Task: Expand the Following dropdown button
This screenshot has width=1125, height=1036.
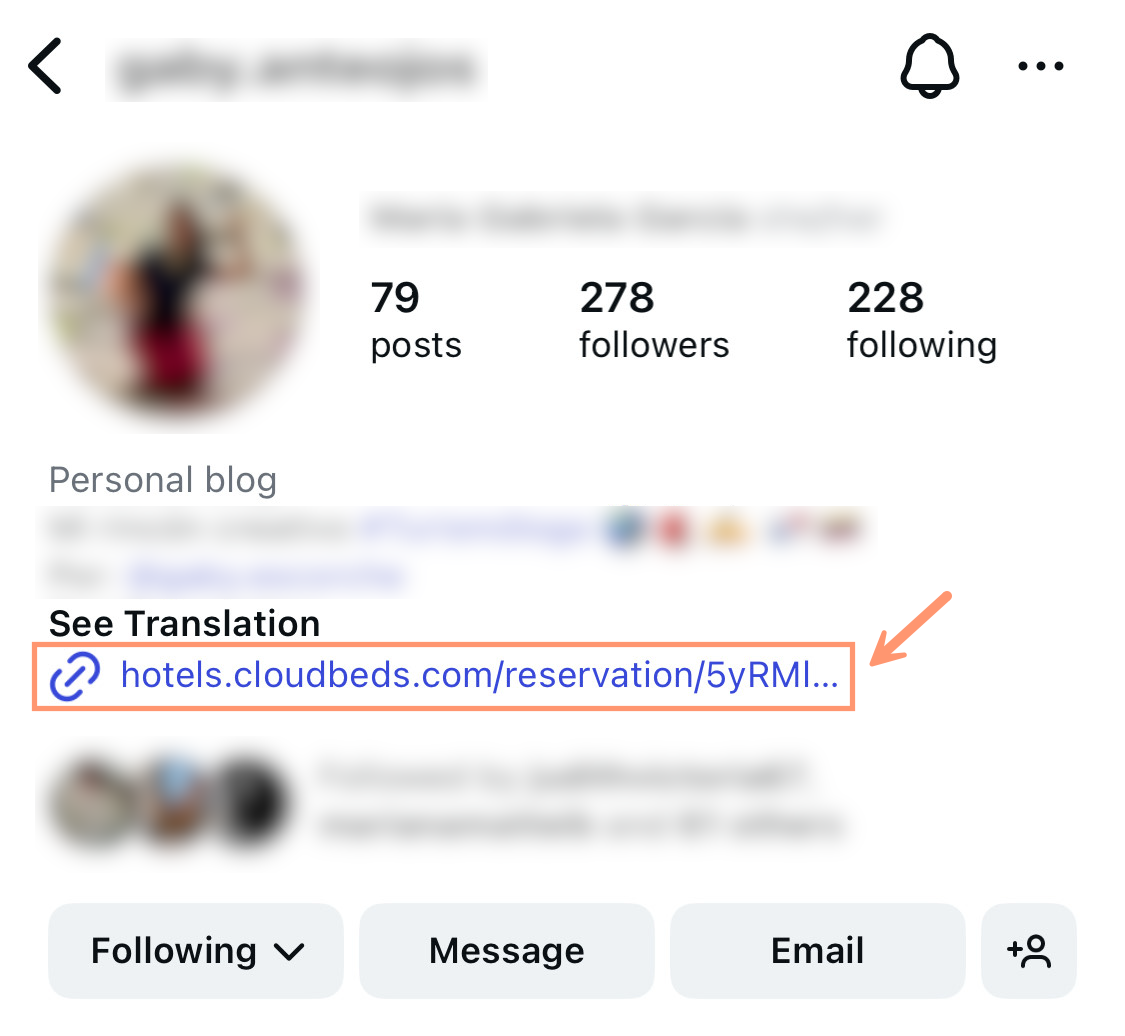Action: [196, 951]
